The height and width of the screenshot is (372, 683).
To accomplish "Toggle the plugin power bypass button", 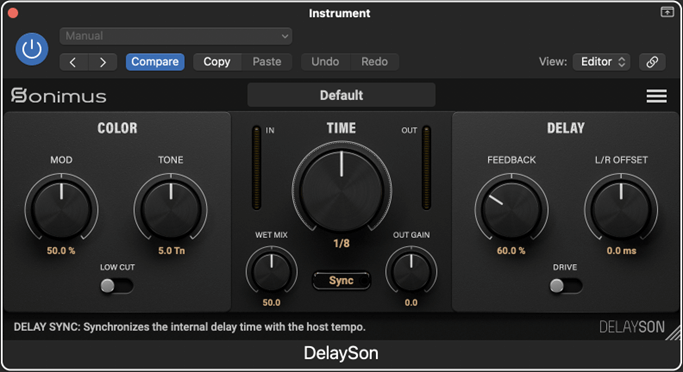I will pyautogui.click(x=32, y=49).
